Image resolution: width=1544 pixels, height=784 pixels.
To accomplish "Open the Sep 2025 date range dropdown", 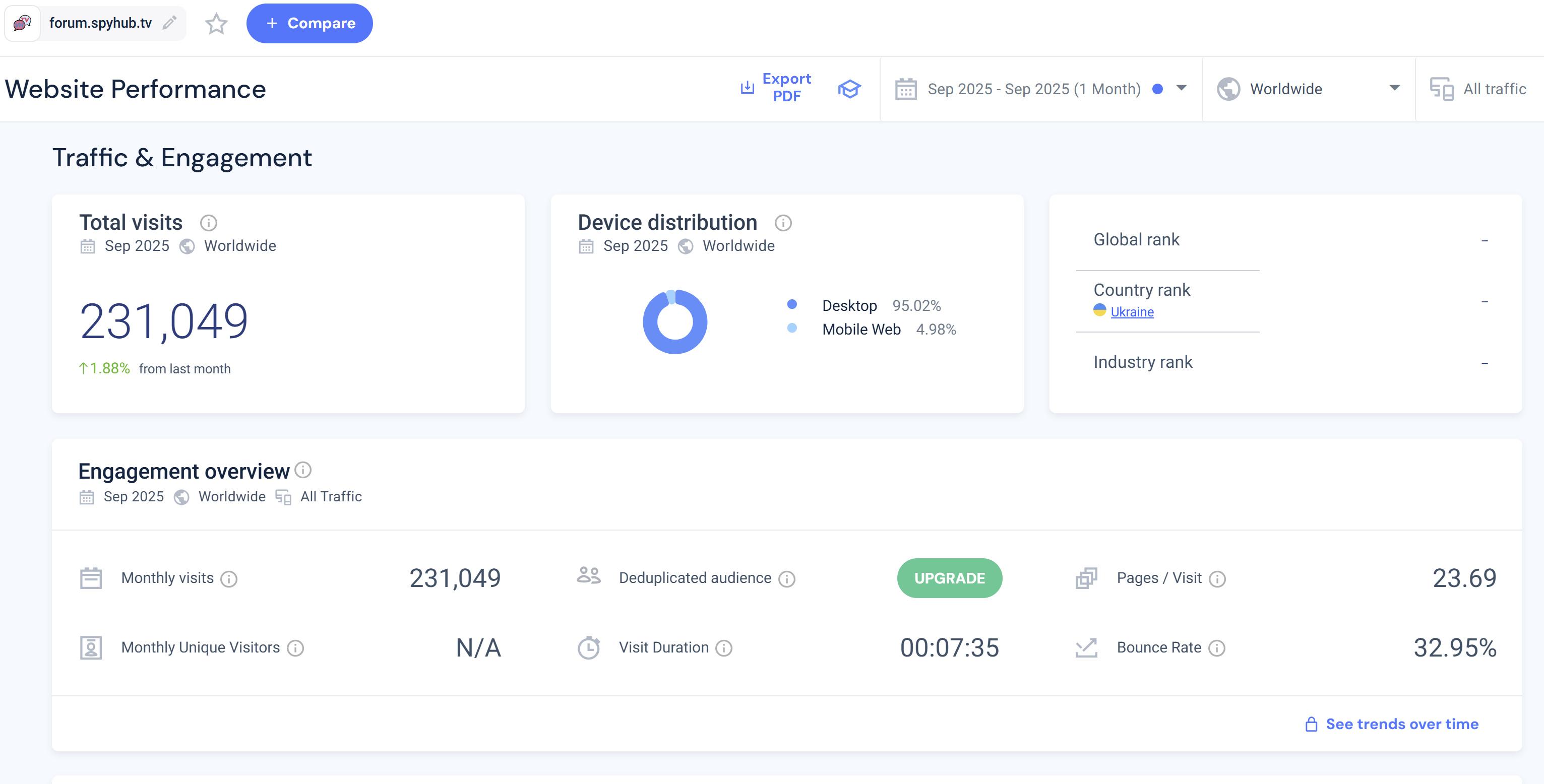I will [1040, 89].
